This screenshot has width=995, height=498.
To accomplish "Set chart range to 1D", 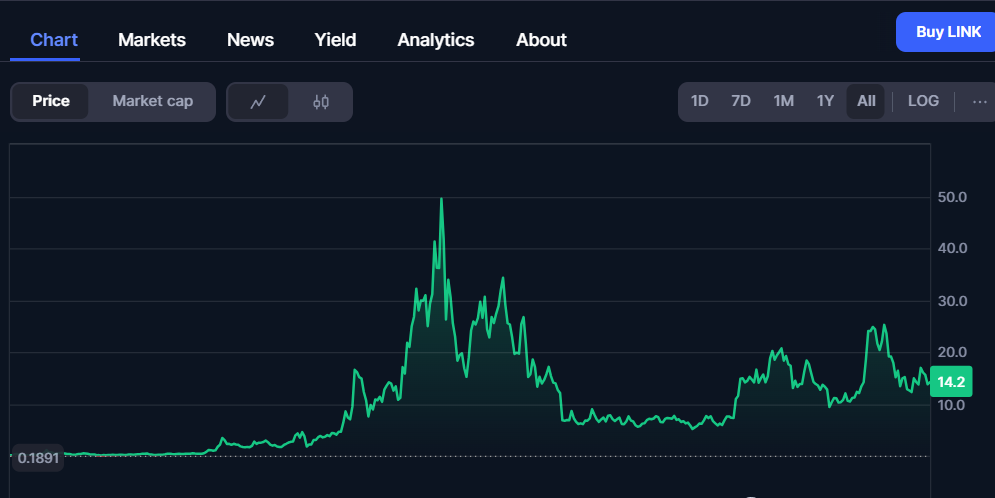I will pos(699,101).
